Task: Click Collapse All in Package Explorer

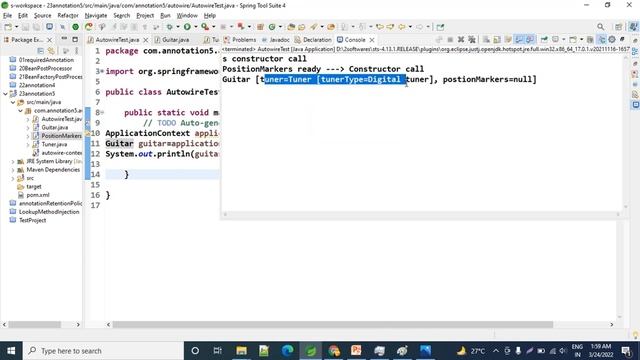Action: pos(40,51)
